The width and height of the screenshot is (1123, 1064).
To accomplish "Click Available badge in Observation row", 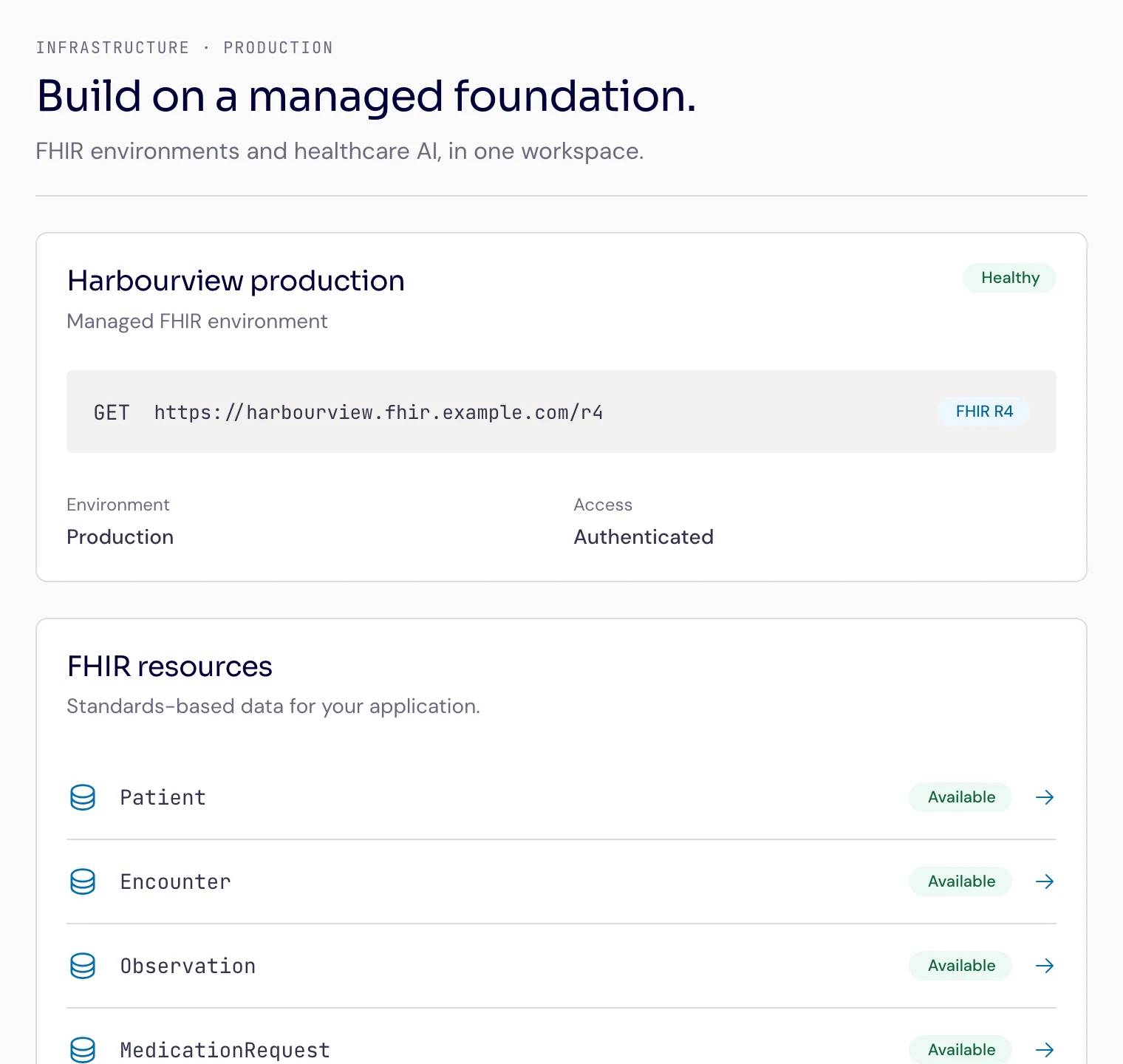I will (x=960, y=966).
